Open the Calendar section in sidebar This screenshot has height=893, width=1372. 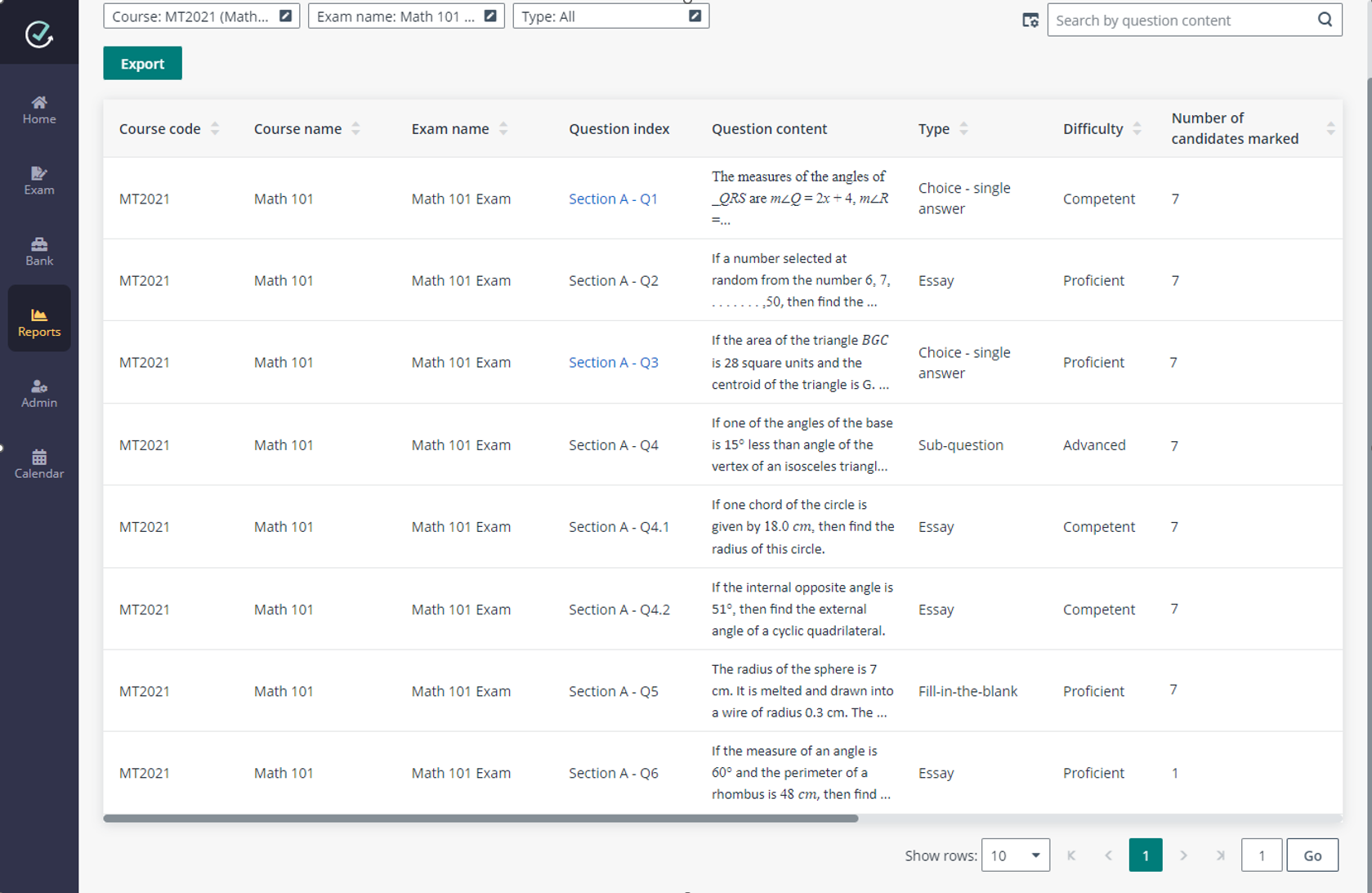click(x=39, y=464)
